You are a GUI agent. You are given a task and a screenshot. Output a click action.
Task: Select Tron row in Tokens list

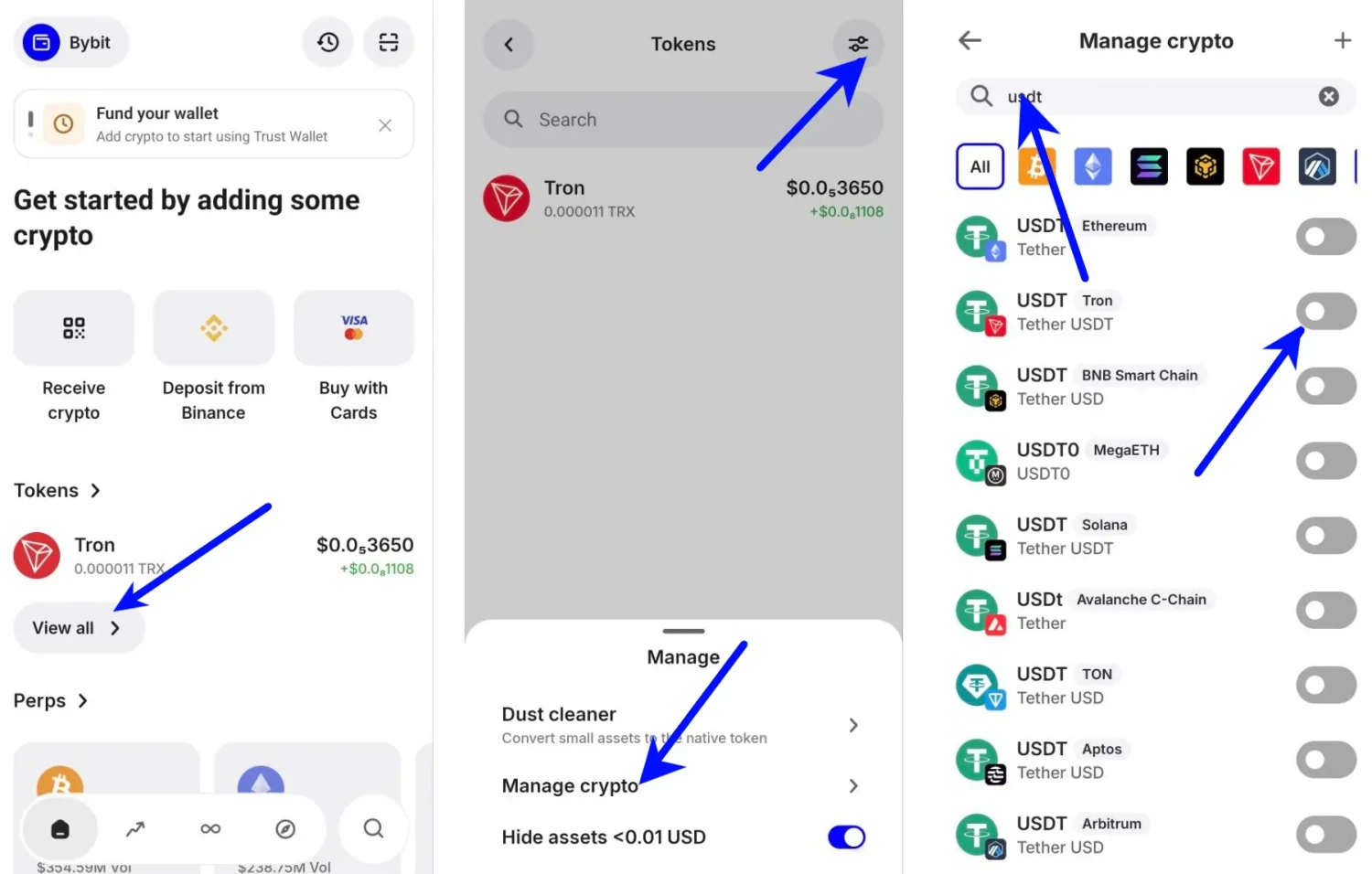(x=683, y=198)
